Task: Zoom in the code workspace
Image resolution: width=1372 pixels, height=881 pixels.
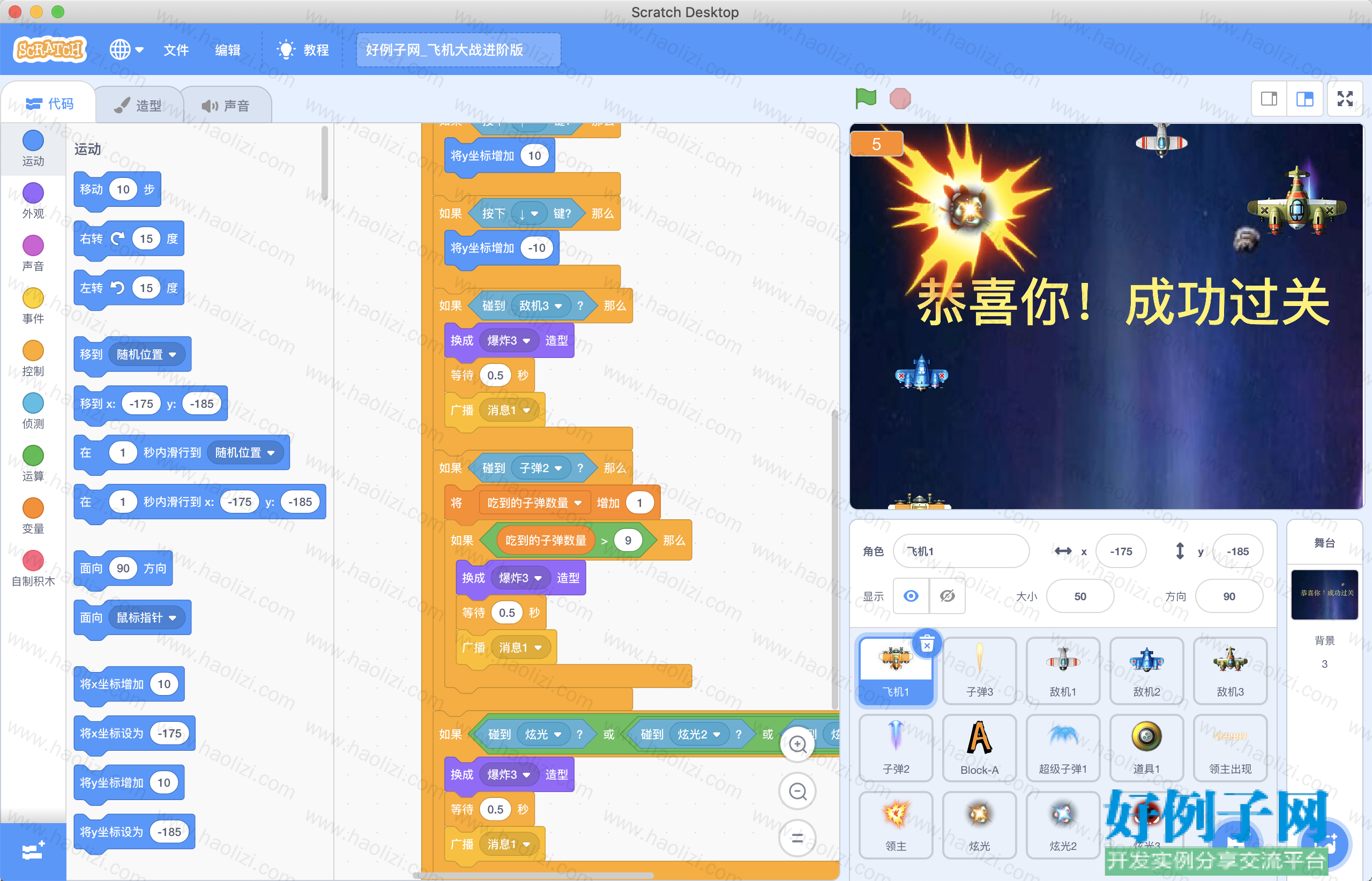Action: (797, 744)
